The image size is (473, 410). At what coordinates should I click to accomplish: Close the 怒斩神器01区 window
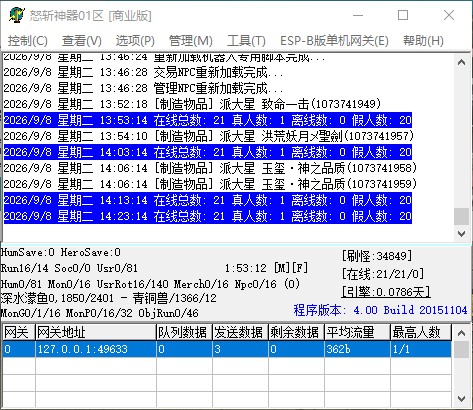pyautogui.click(x=449, y=15)
